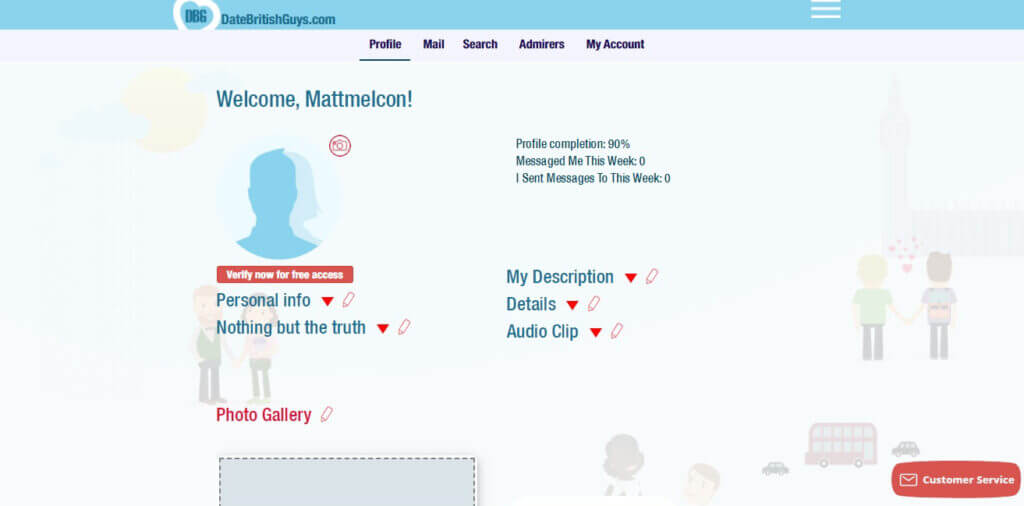Click the Details heading

coord(531,304)
